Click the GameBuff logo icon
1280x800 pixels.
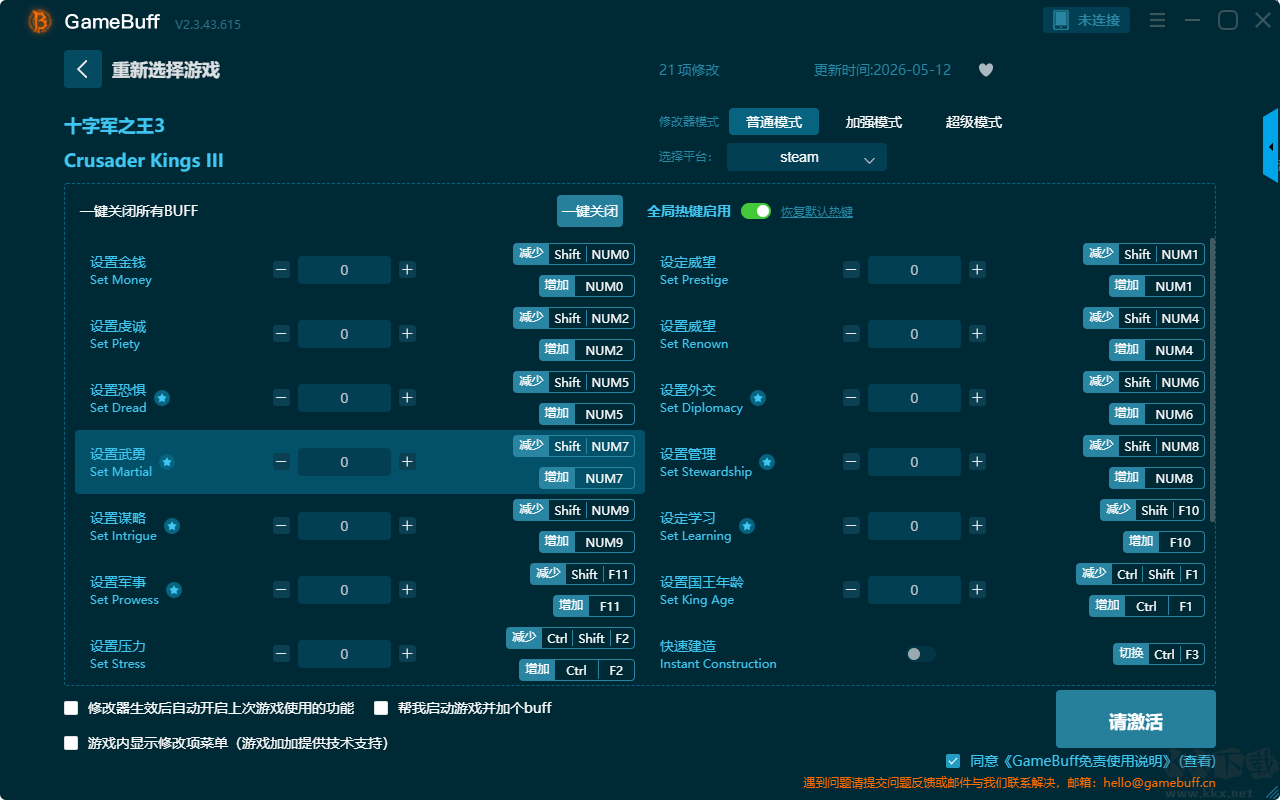click(x=40, y=21)
